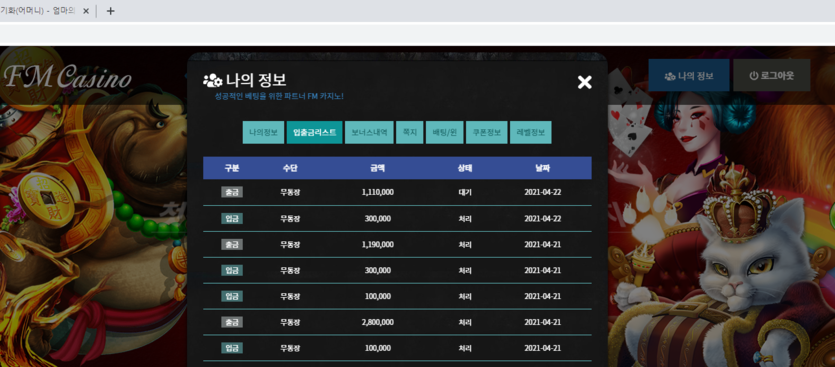
Task: Close the browser tab with its X
Action: click(86, 11)
